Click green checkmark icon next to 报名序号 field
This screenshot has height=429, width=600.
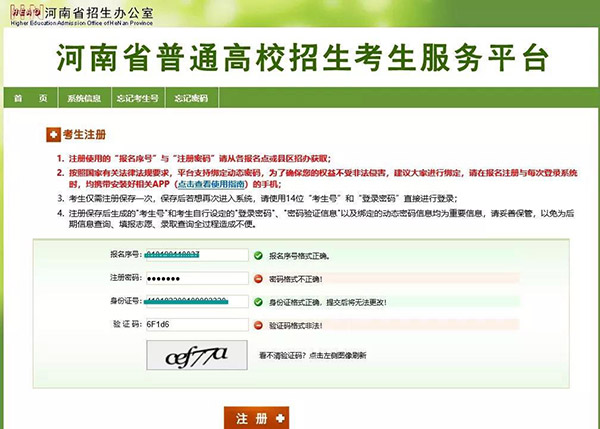coord(259,255)
